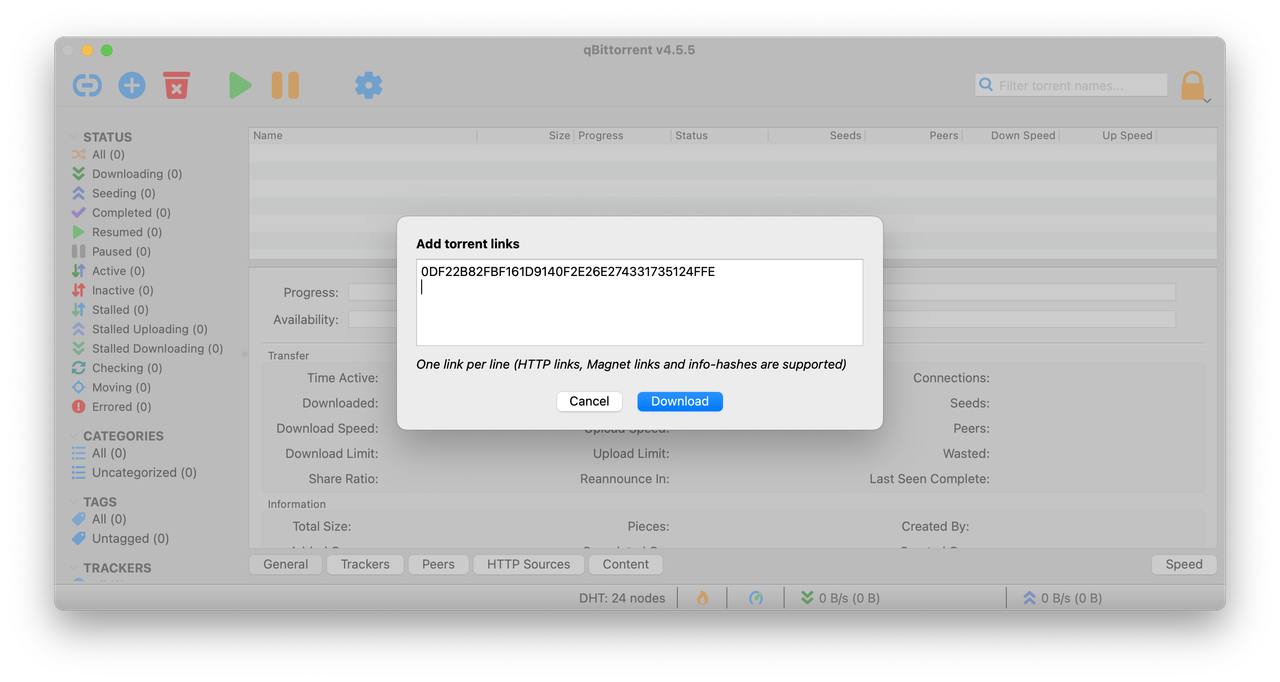Select the Checking (0) status filter

(x=117, y=368)
